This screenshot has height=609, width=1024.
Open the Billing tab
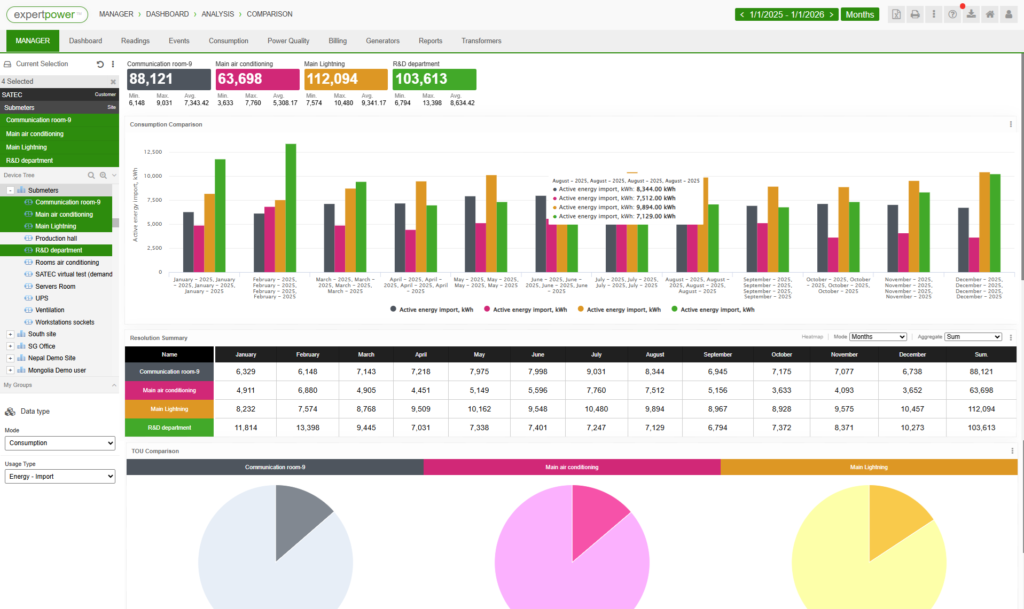click(x=338, y=41)
